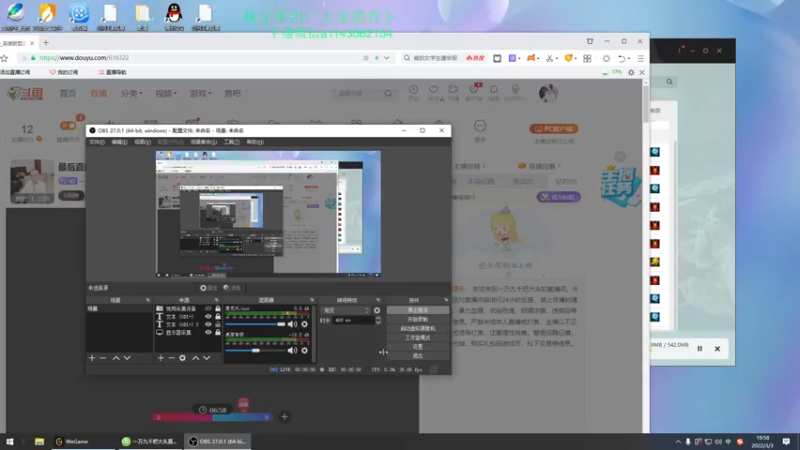Move the scene down in OBS Scenes panel
Image resolution: width=800 pixels, height=450 pixels.
point(127,358)
